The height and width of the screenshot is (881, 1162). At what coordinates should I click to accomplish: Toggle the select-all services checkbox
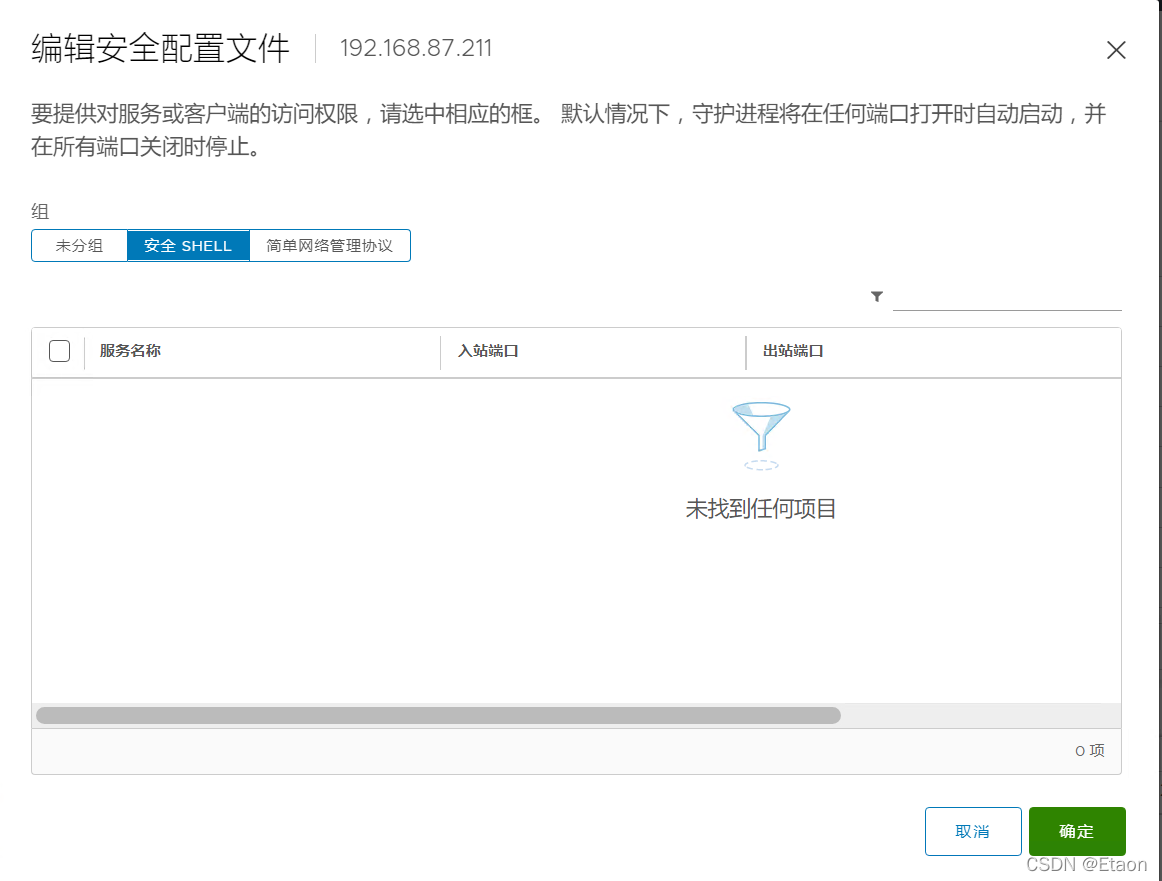coord(59,351)
